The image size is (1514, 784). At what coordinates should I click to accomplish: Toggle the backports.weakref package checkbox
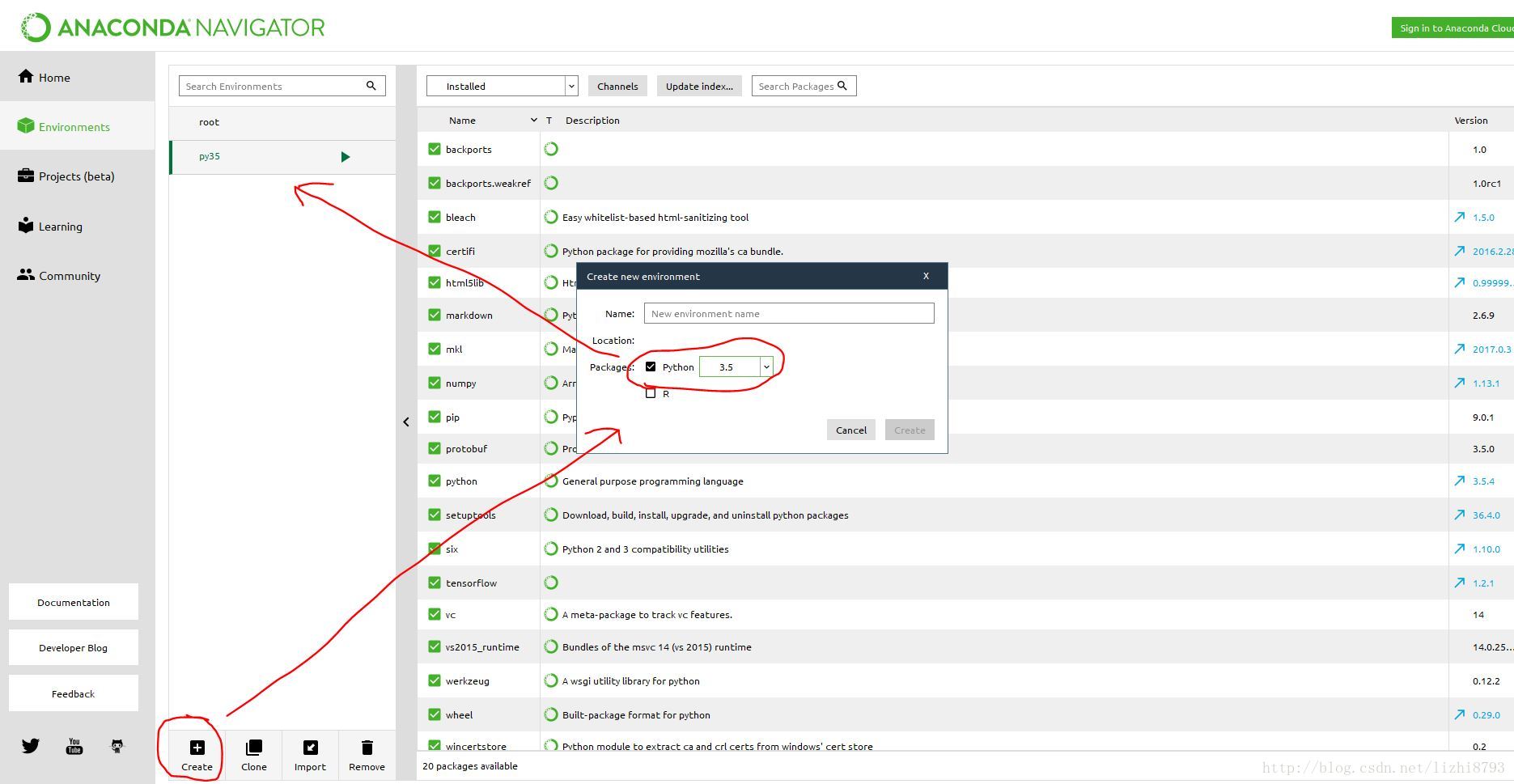pyautogui.click(x=435, y=183)
